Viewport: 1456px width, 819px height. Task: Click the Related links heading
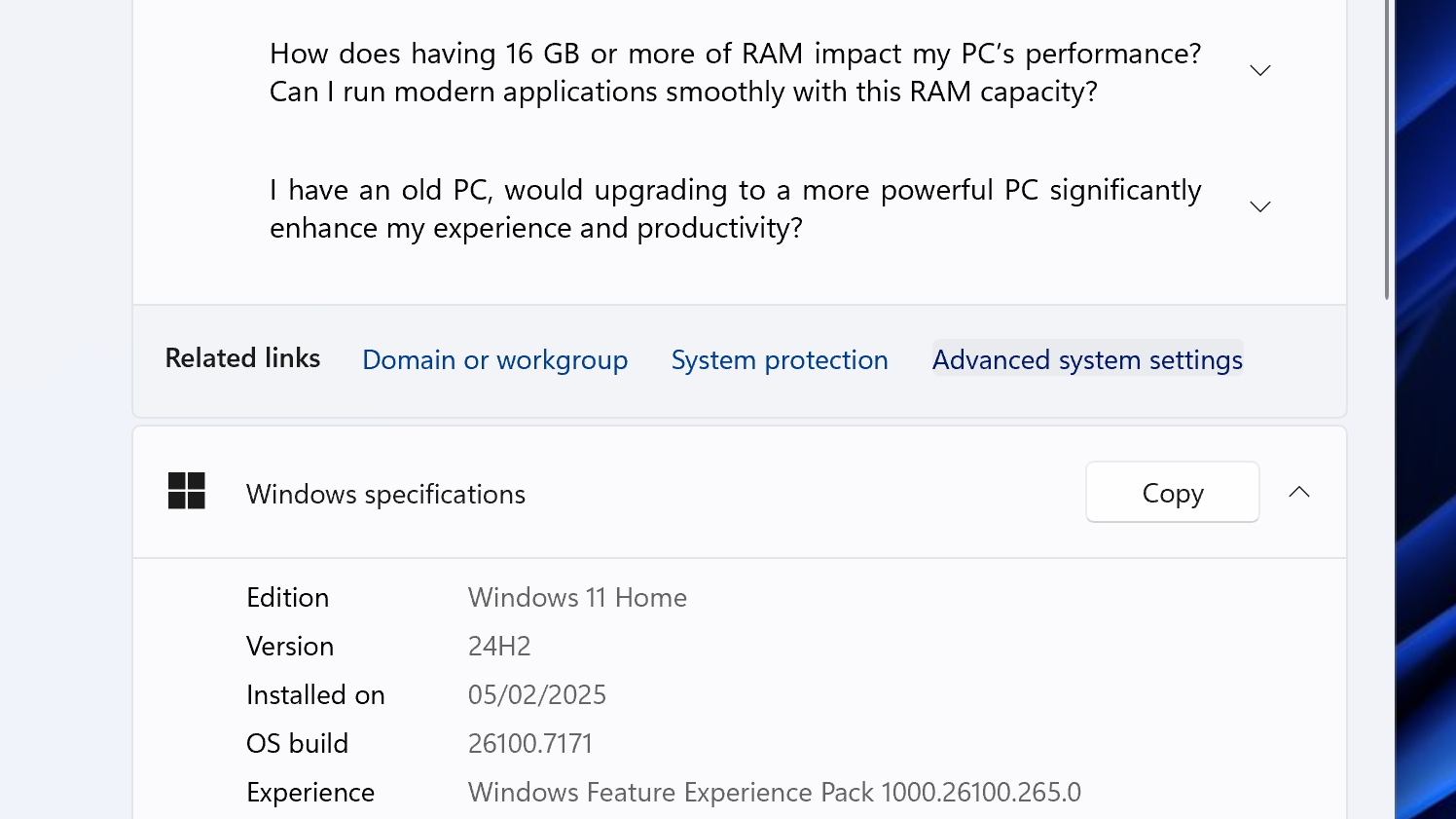point(242,357)
